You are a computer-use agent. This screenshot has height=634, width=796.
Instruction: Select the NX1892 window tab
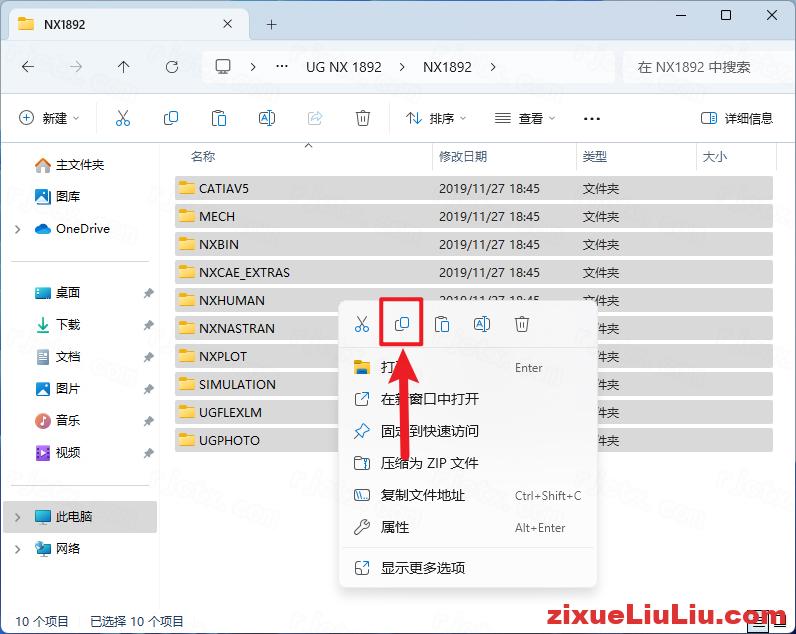pyautogui.click(x=129, y=24)
